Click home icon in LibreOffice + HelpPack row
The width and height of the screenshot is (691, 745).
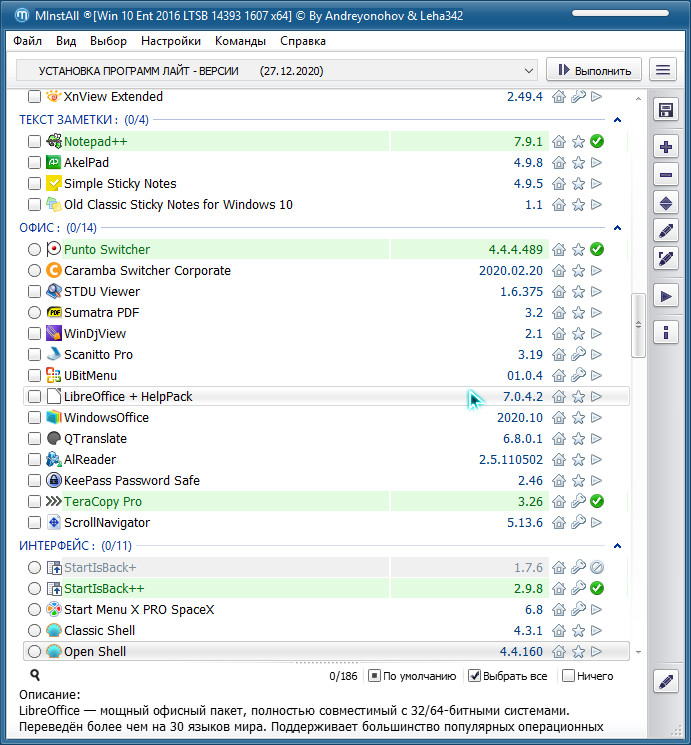[559, 397]
